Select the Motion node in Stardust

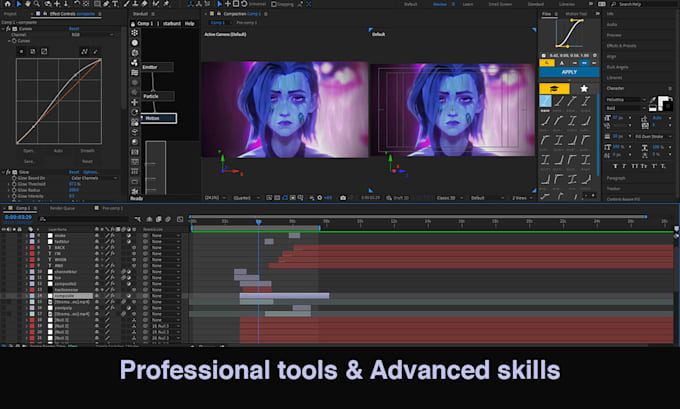159,118
